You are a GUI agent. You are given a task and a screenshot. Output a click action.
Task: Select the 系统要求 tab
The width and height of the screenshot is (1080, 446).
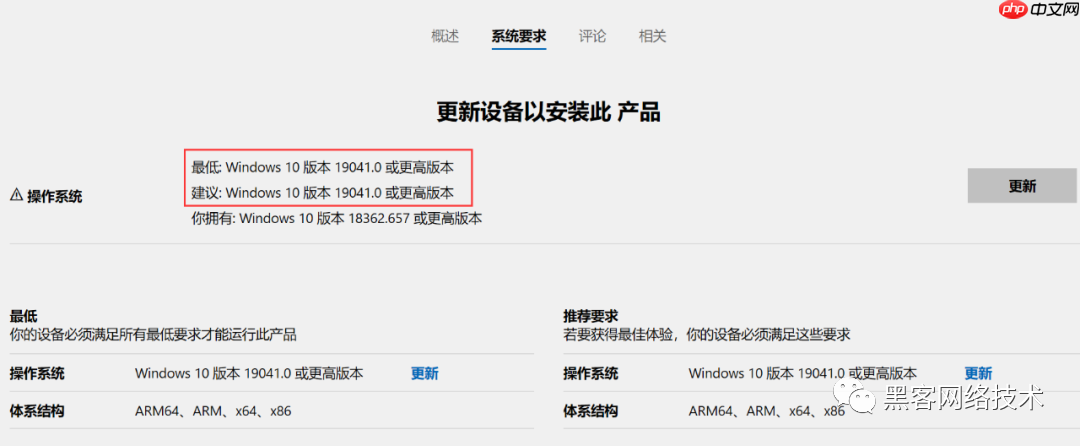[x=519, y=36]
